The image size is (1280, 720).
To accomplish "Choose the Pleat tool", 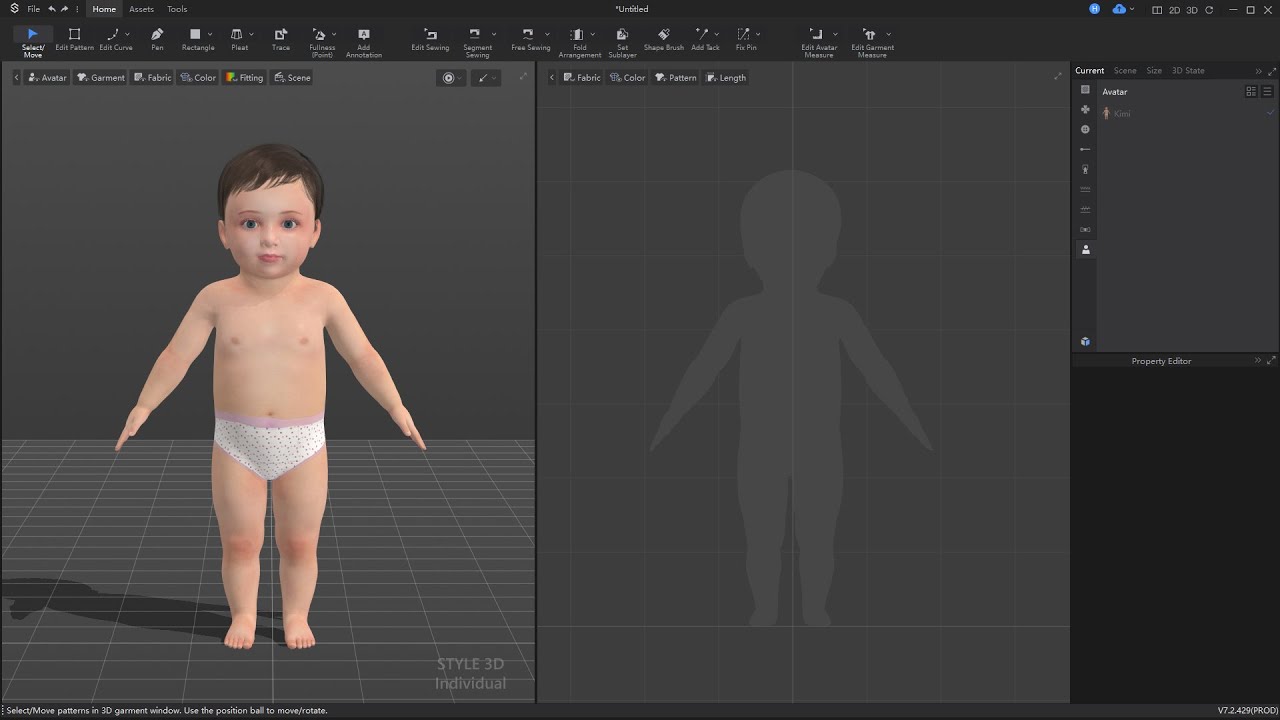I will [238, 40].
